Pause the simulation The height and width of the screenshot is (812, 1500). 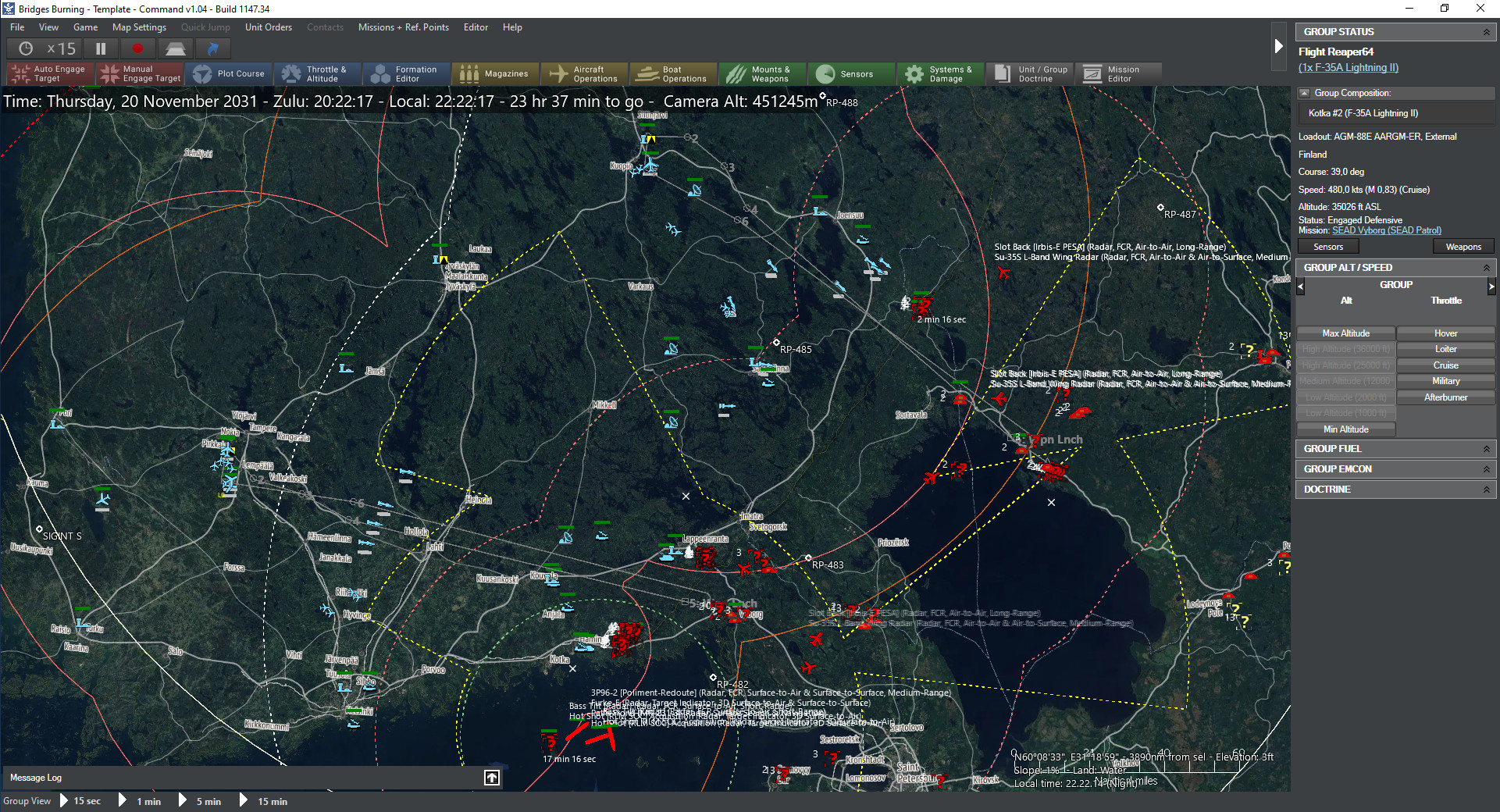[101, 48]
